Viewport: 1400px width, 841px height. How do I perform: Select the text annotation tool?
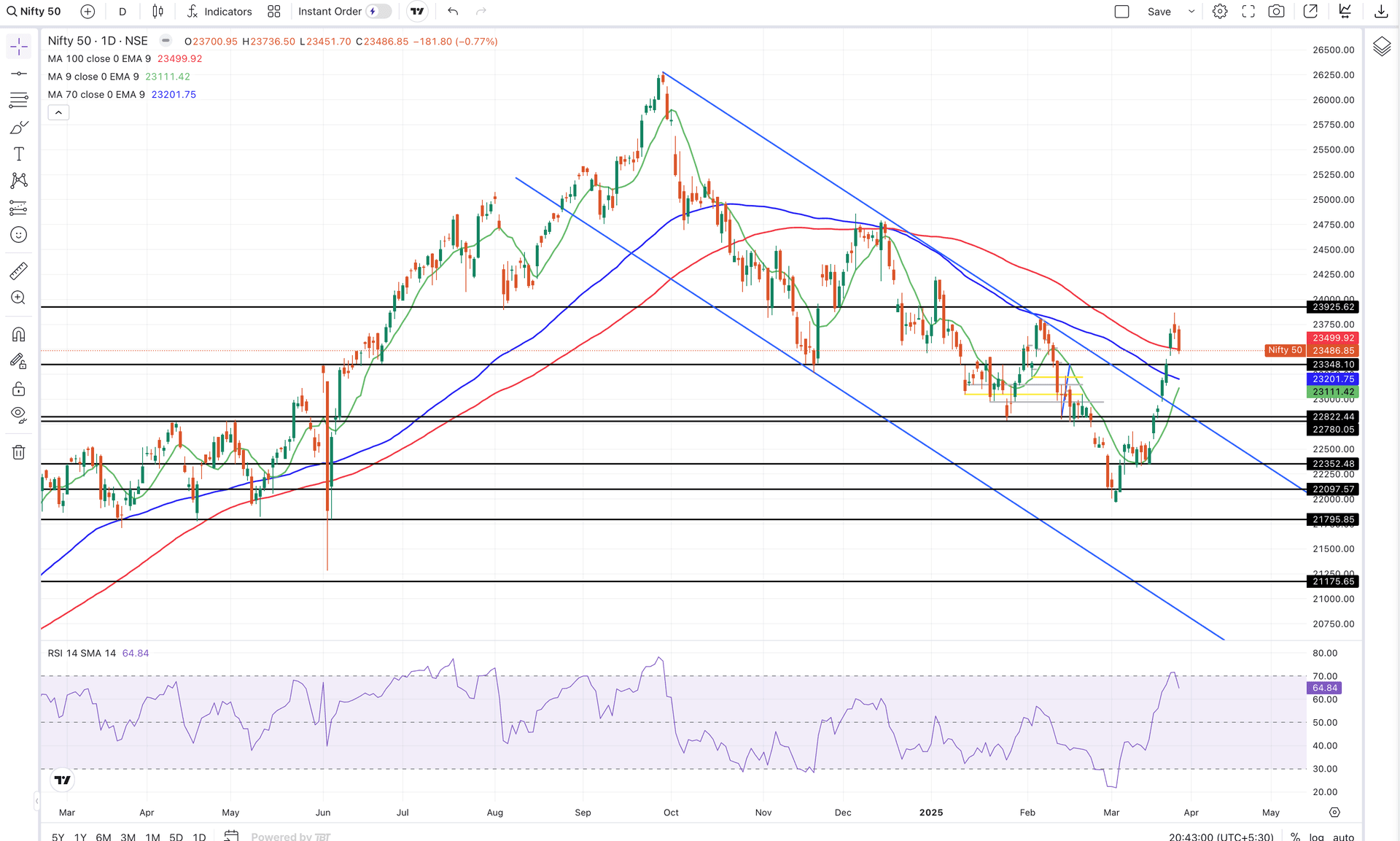point(19,154)
